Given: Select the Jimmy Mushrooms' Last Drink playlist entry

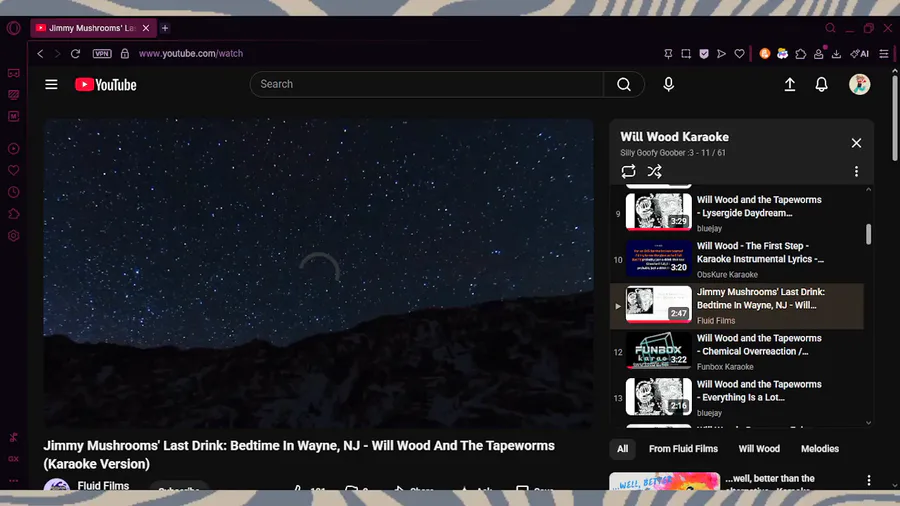Looking at the screenshot, I should click(x=738, y=306).
